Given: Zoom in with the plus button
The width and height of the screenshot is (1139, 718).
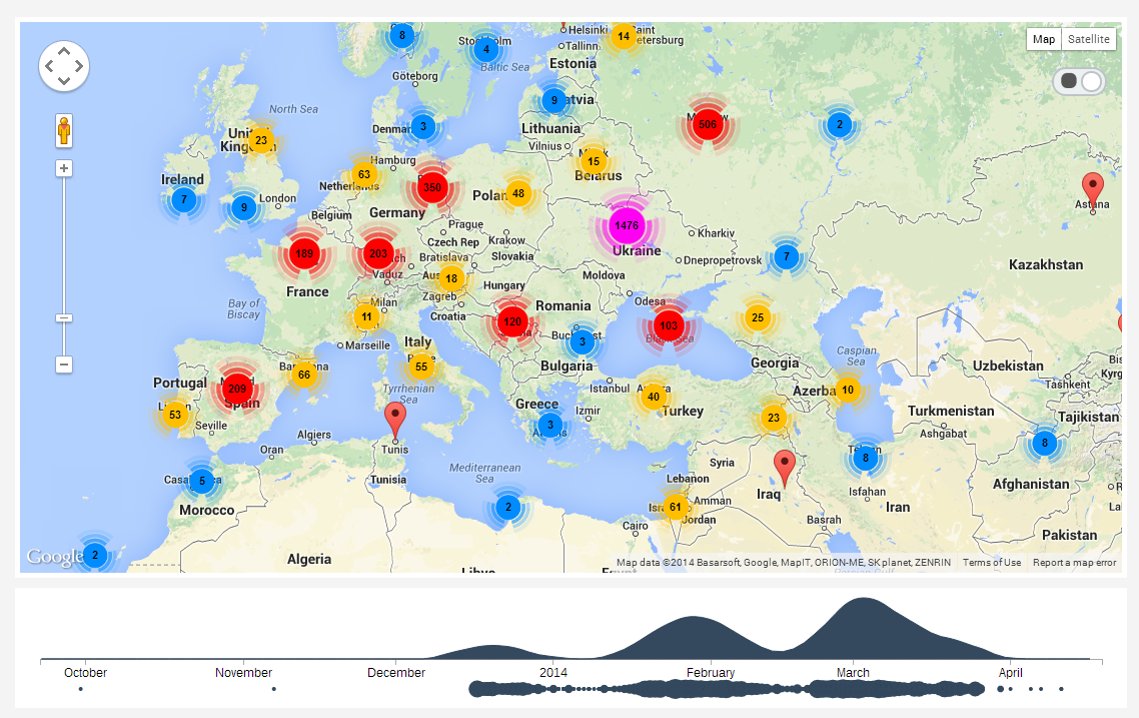Looking at the screenshot, I should (x=64, y=169).
